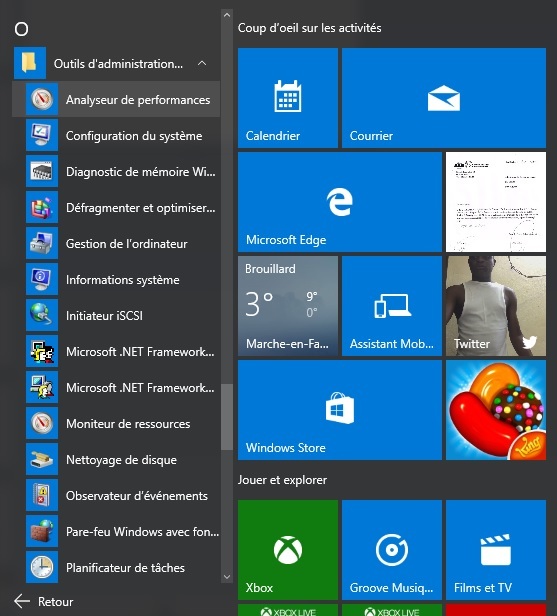Open the document preview live tile
The image size is (557, 616).
[496, 202]
